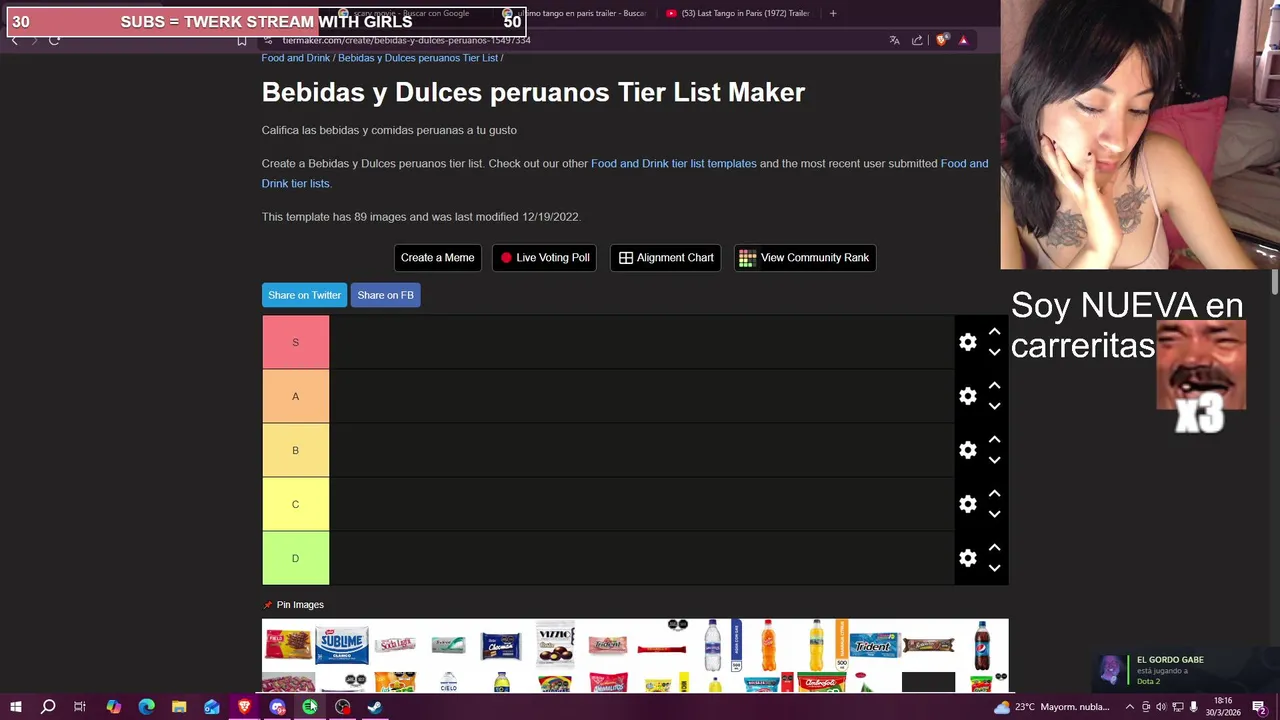The image size is (1280, 720).
Task: Click the Pin Images pushpin option
Action: tap(293, 605)
